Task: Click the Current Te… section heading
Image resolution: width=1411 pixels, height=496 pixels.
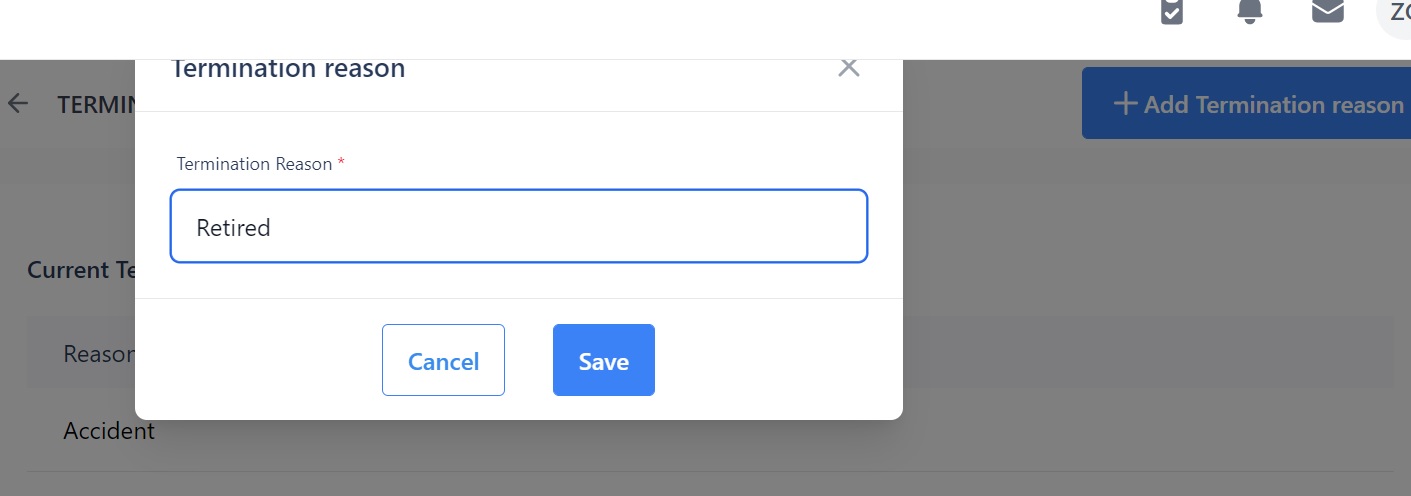Action: 81,270
